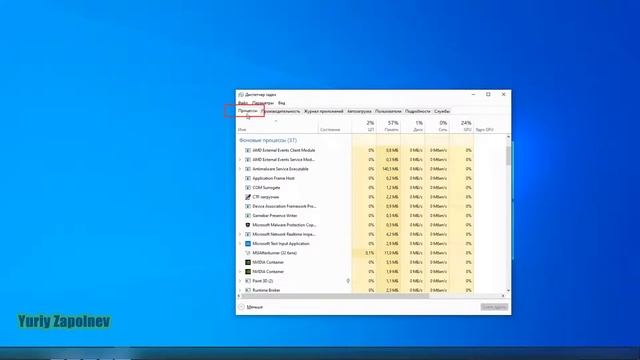The width and height of the screenshot is (640, 360).
Task: Click the Снять задачу button
Action: (494, 307)
